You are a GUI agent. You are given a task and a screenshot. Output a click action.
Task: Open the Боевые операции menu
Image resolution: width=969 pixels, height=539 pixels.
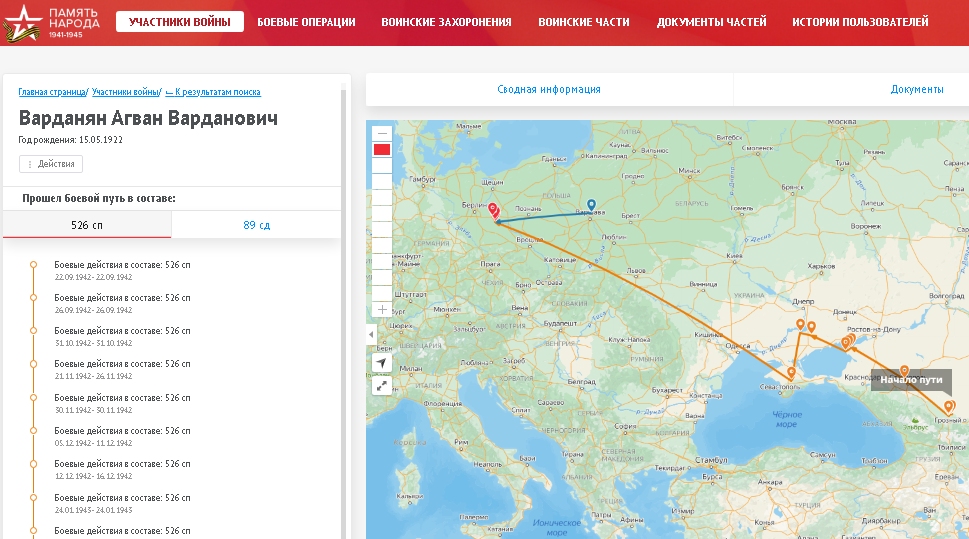tap(306, 22)
